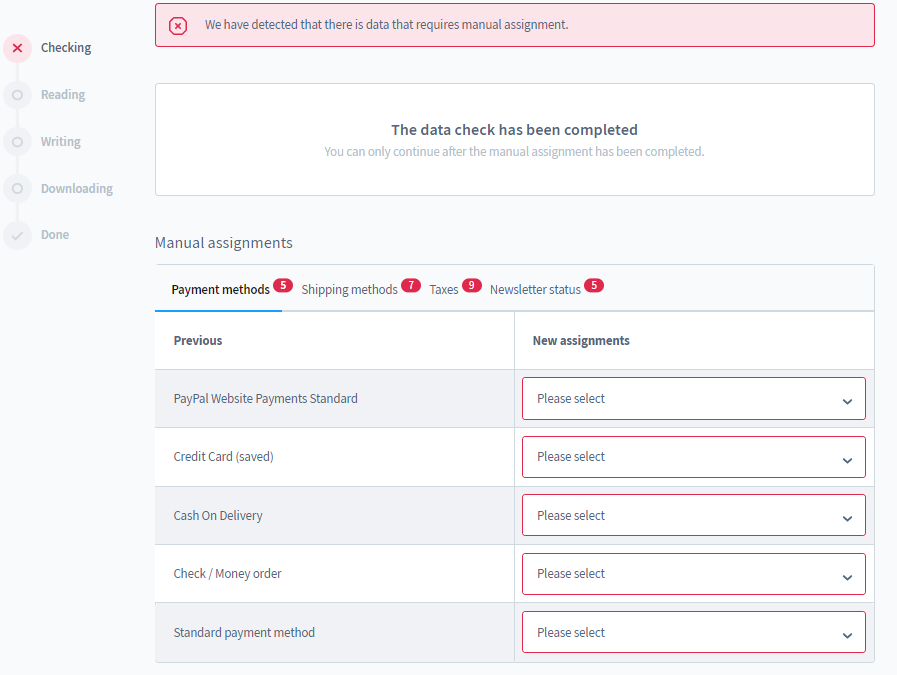897x675 pixels.
Task: Open Standard payment method assignment dropdown
Action: coord(693,633)
